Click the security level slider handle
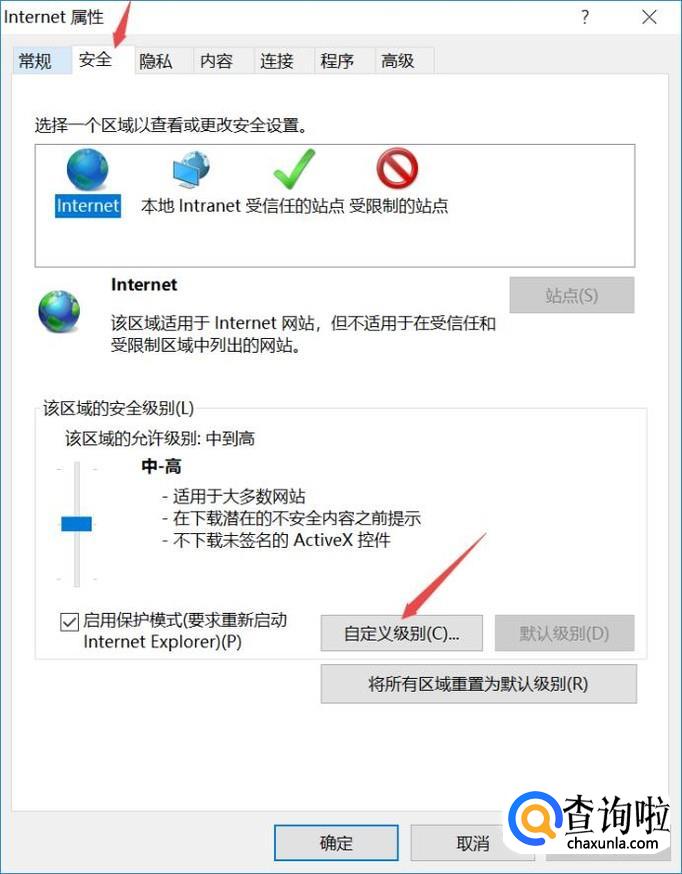This screenshot has width=682, height=874. [76, 524]
